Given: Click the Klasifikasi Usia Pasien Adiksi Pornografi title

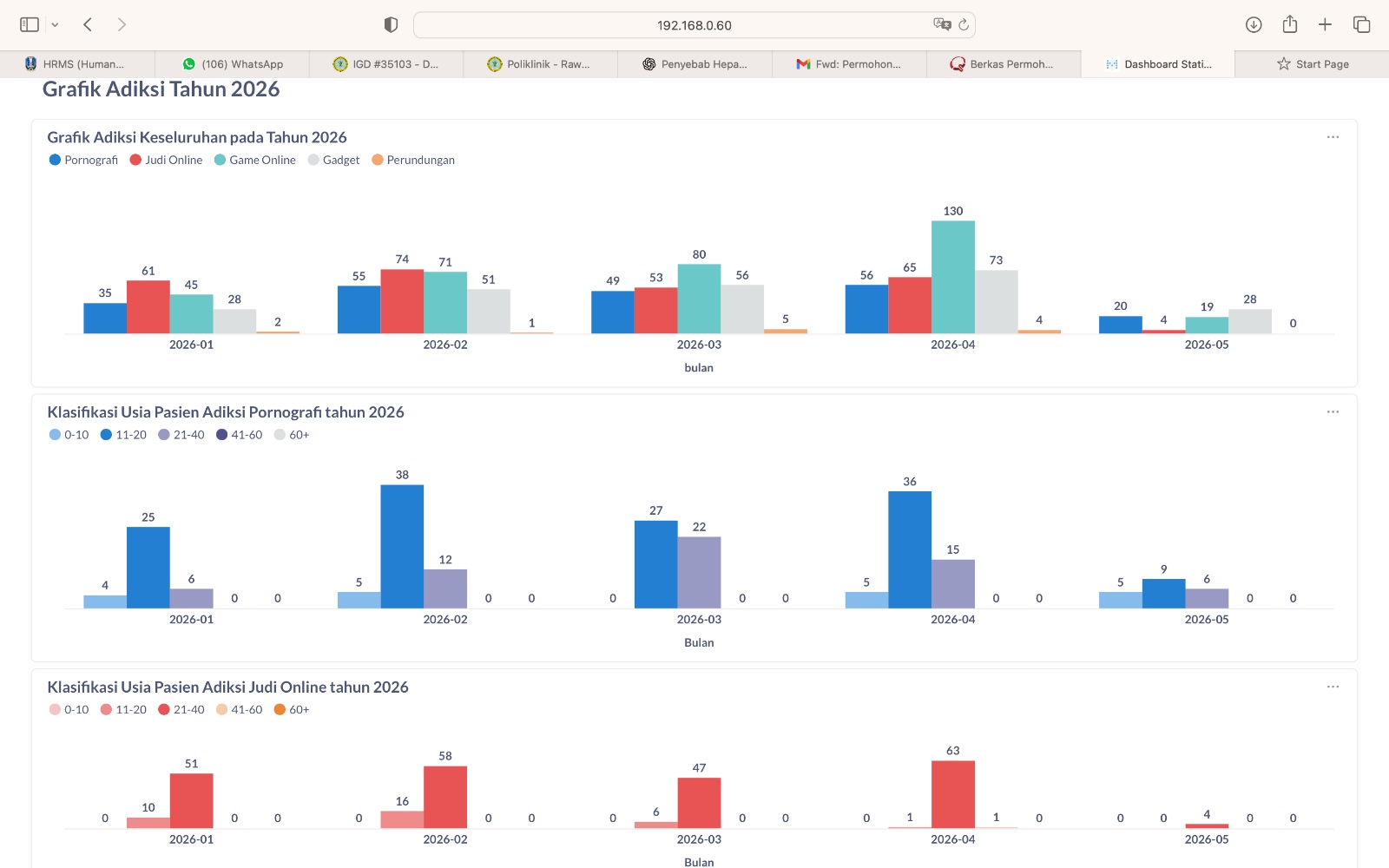Looking at the screenshot, I should tap(226, 412).
